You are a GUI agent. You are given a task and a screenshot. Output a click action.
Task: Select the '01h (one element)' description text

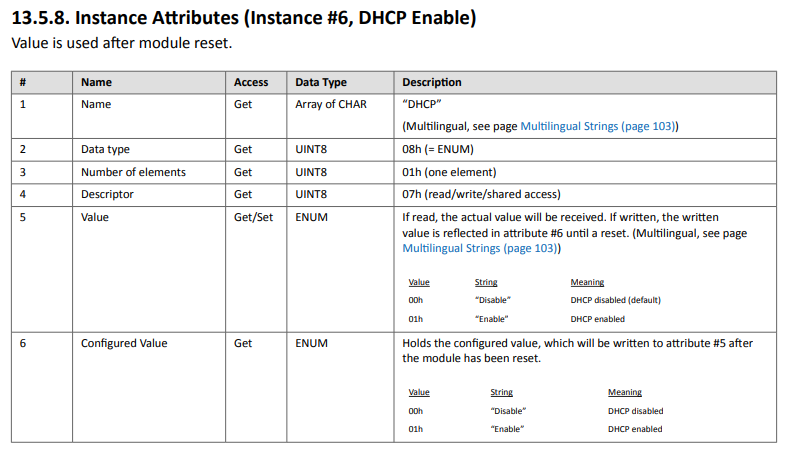pyautogui.click(x=449, y=172)
